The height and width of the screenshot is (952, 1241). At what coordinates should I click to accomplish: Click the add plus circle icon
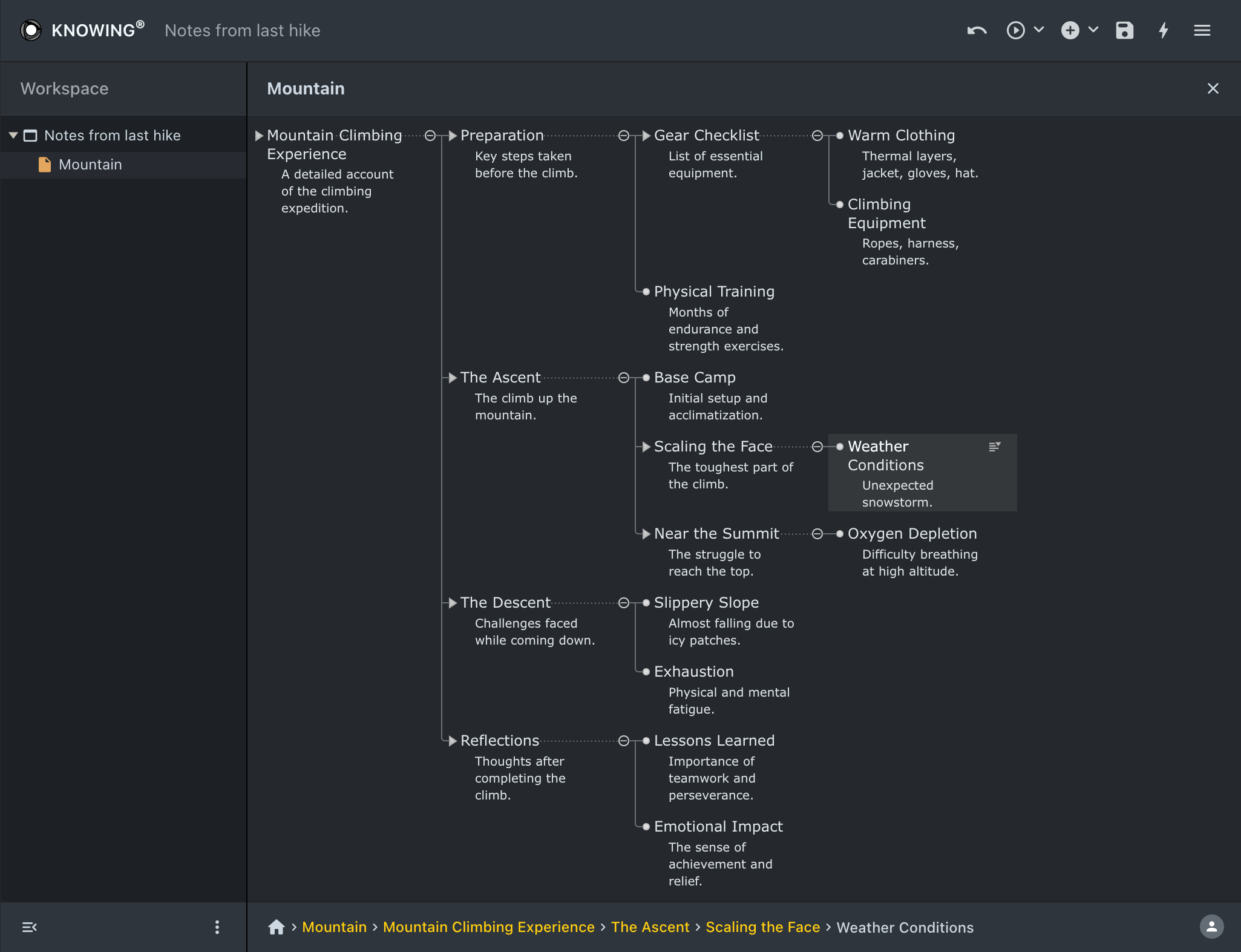pyautogui.click(x=1070, y=30)
